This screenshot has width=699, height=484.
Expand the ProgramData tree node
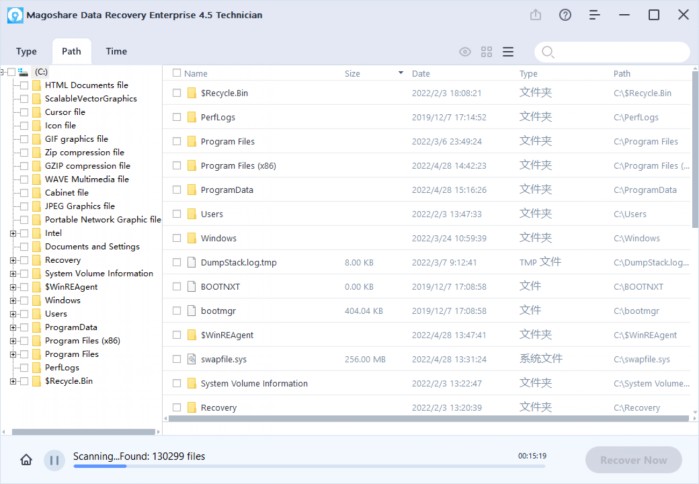(13, 328)
